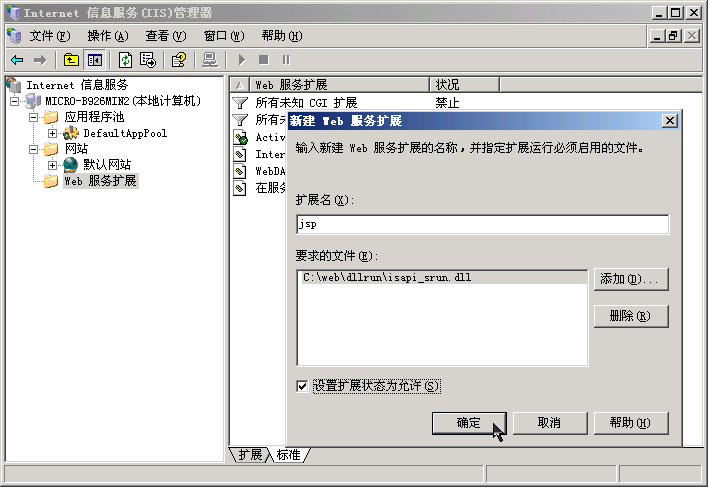Collapse the 应用程序池 node
This screenshot has height=487, width=708.
(33, 117)
